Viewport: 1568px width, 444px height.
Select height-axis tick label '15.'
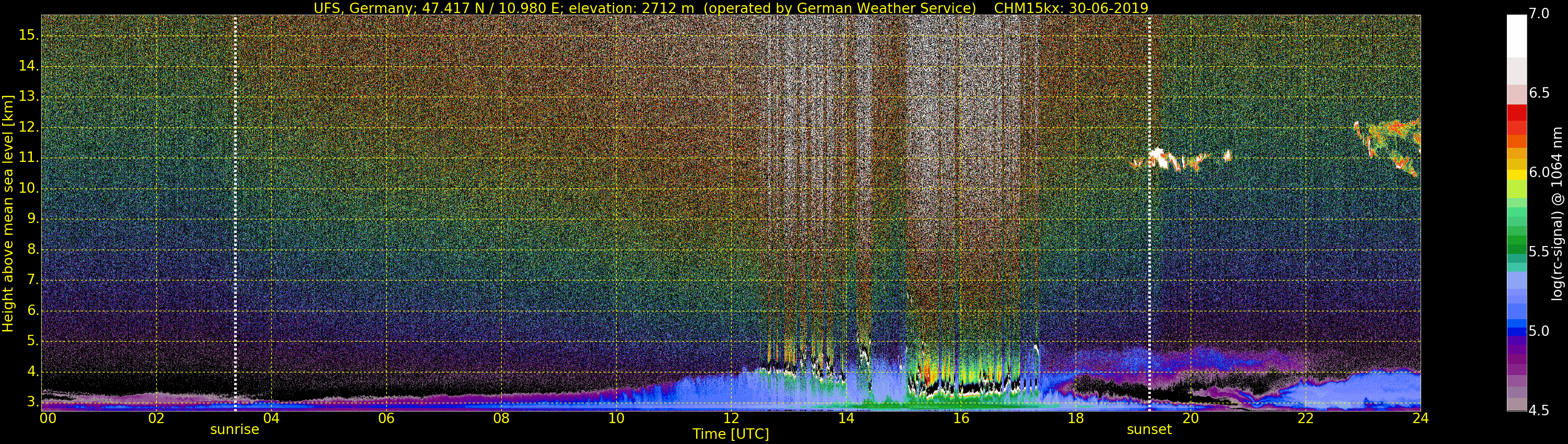pos(29,36)
